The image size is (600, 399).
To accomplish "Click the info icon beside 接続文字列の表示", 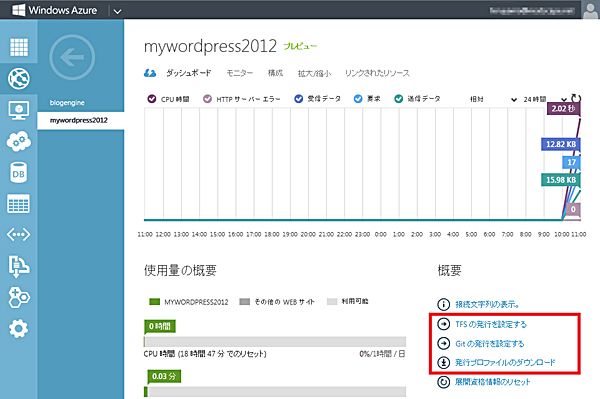I will pos(443,305).
